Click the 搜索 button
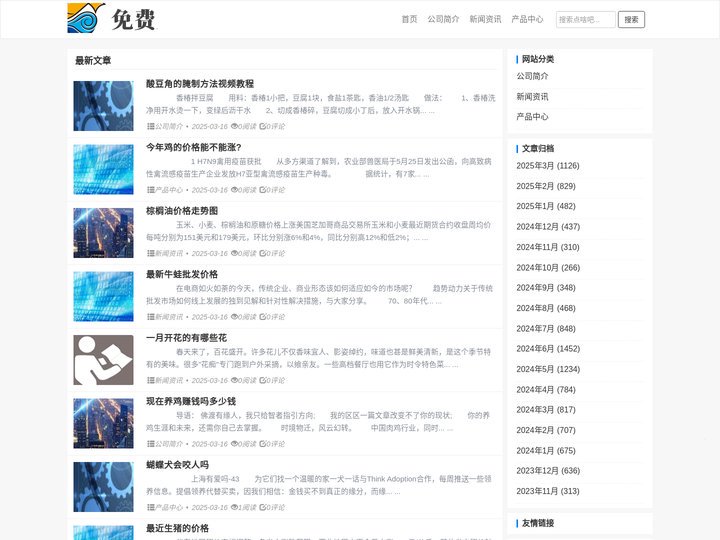The height and width of the screenshot is (540, 720). coord(631,20)
